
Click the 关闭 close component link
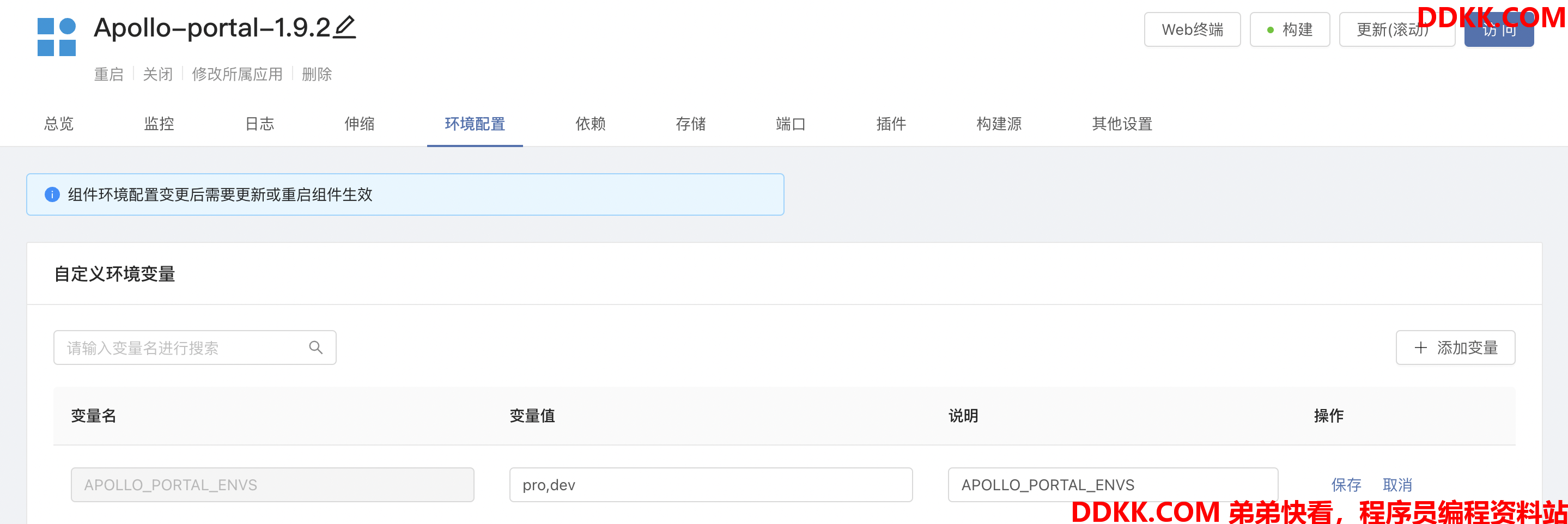tap(157, 74)
